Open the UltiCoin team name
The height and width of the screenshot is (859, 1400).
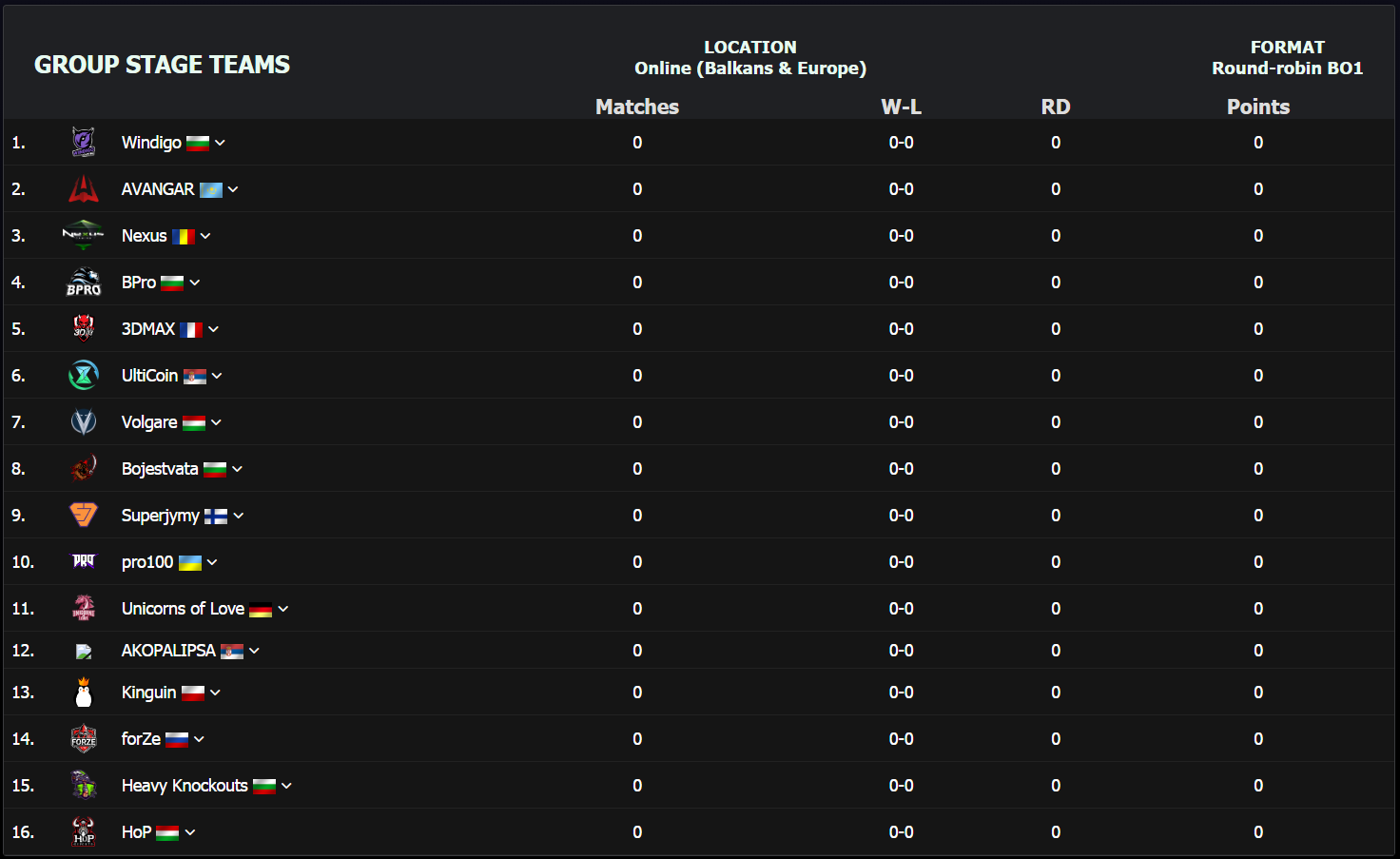149,376
